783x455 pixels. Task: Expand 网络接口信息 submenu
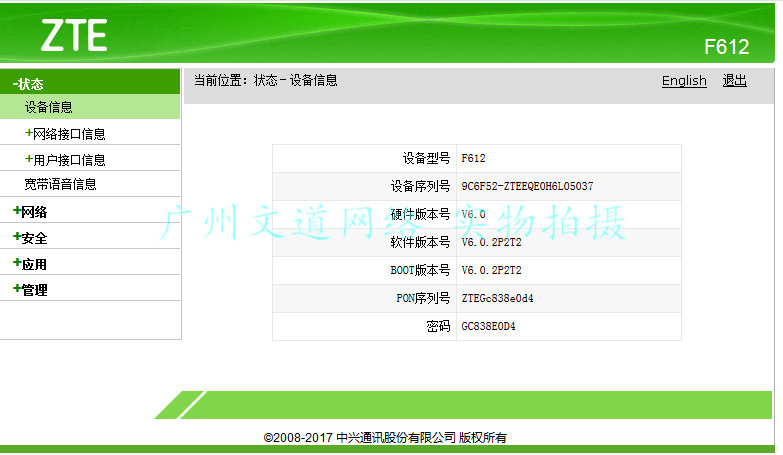pos(65,134)
